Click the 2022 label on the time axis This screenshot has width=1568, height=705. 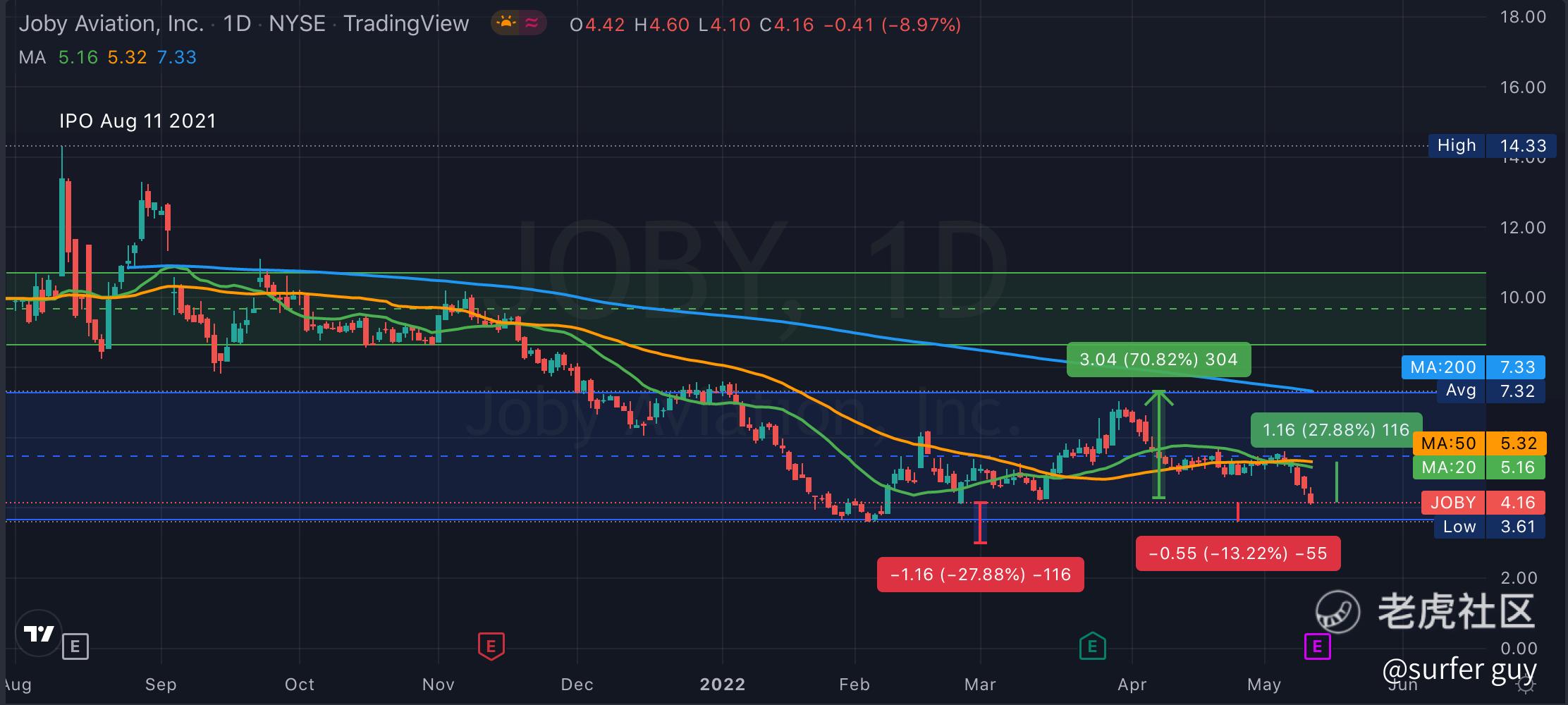pyautogui.click(x=723, y=685)
